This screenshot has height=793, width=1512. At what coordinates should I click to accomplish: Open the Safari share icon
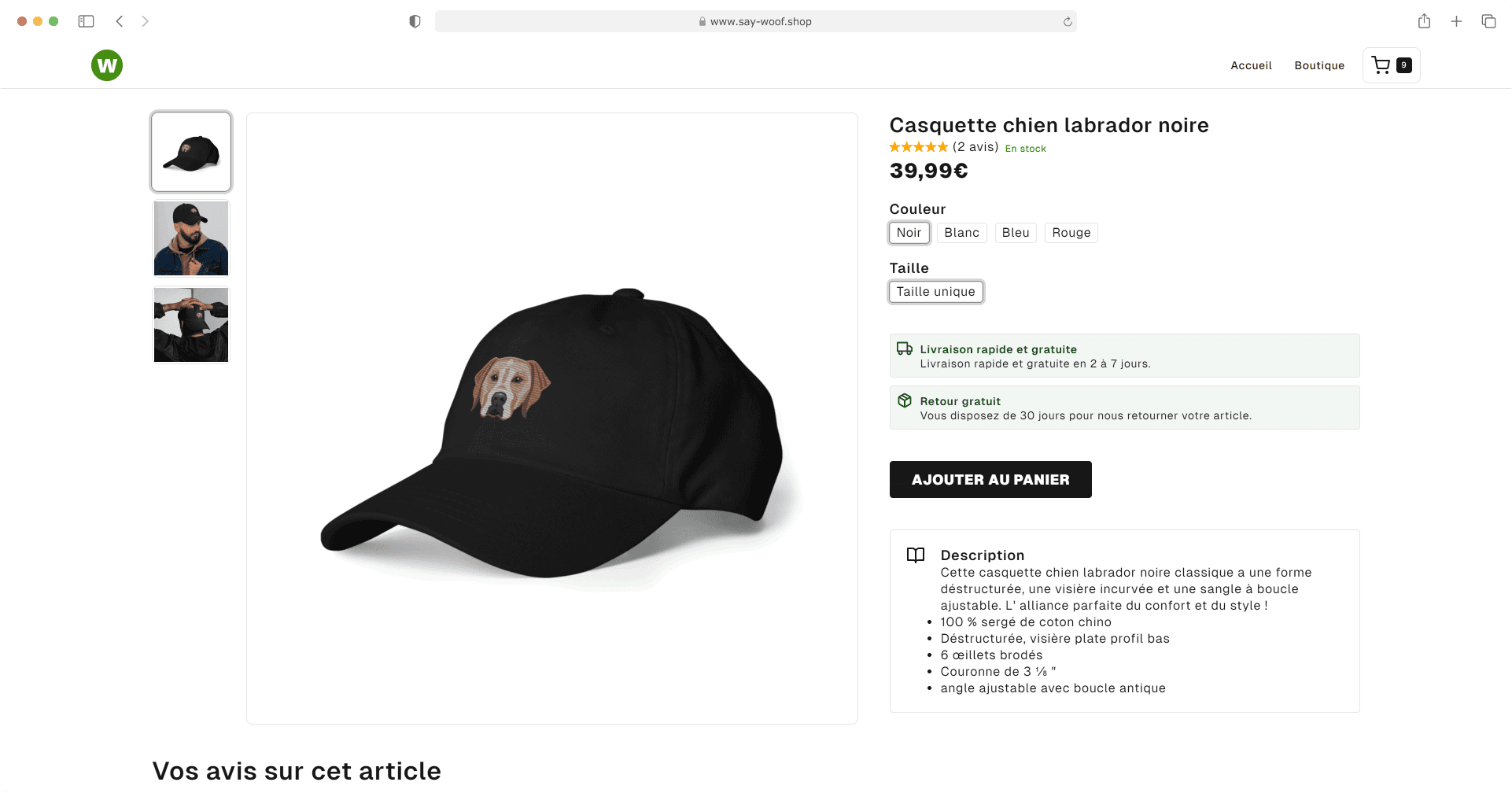click(1424, 21)
